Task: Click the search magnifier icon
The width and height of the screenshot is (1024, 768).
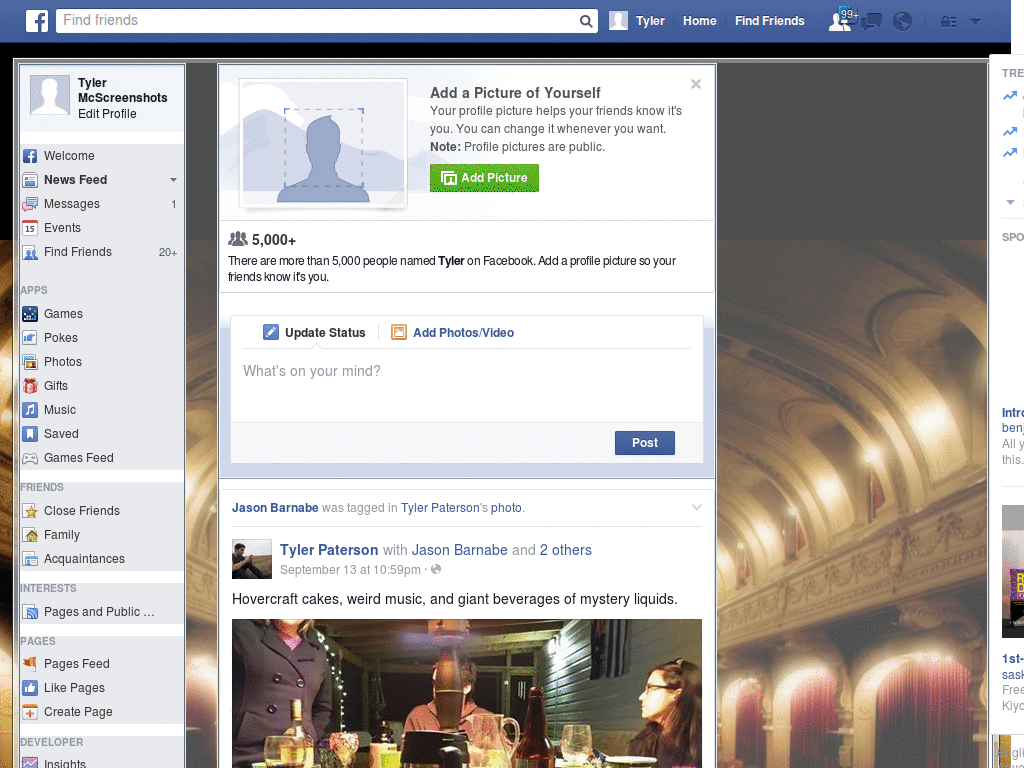Action: (586, 22)
